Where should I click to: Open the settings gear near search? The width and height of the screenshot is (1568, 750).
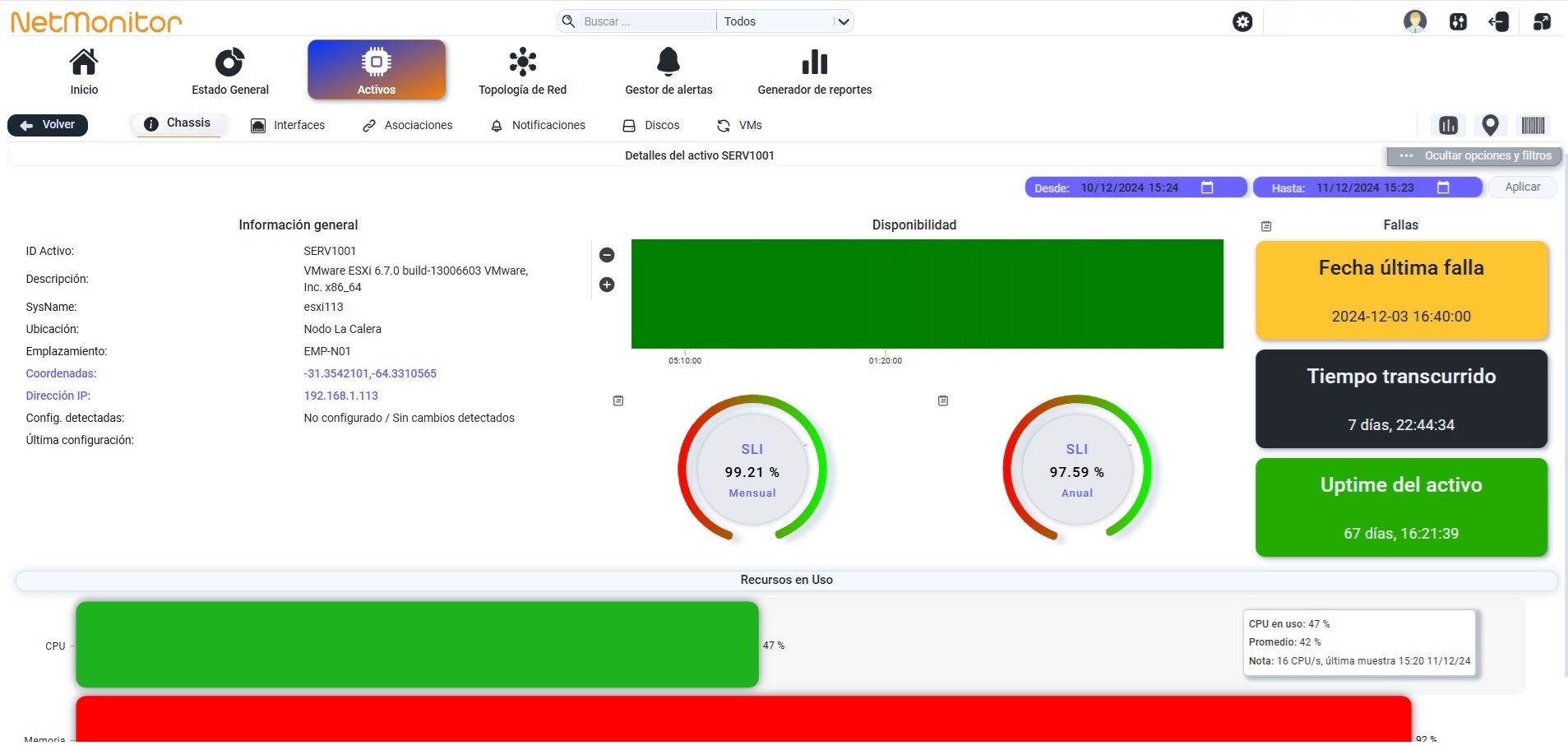coord(1242,21)
